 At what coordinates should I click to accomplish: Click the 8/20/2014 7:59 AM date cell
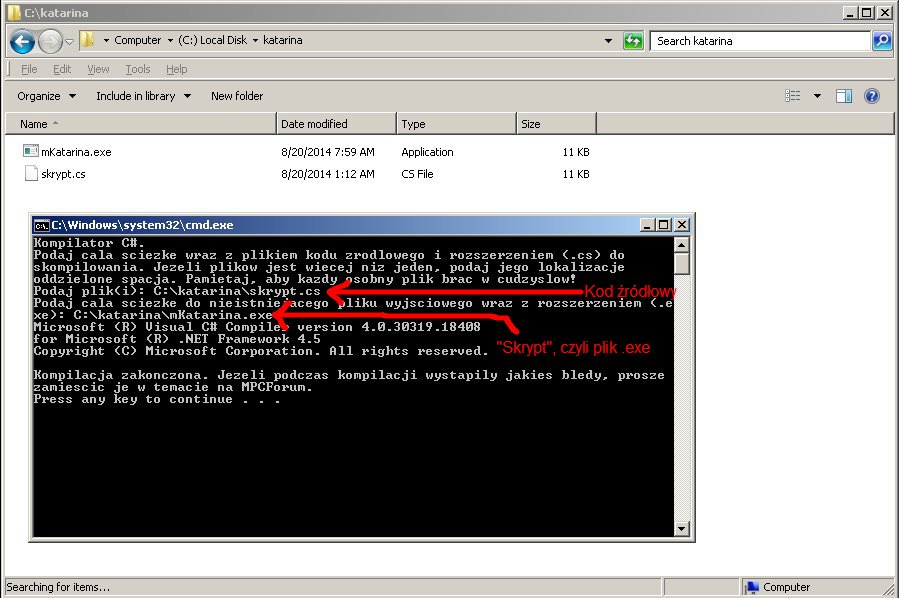[327, 152]
